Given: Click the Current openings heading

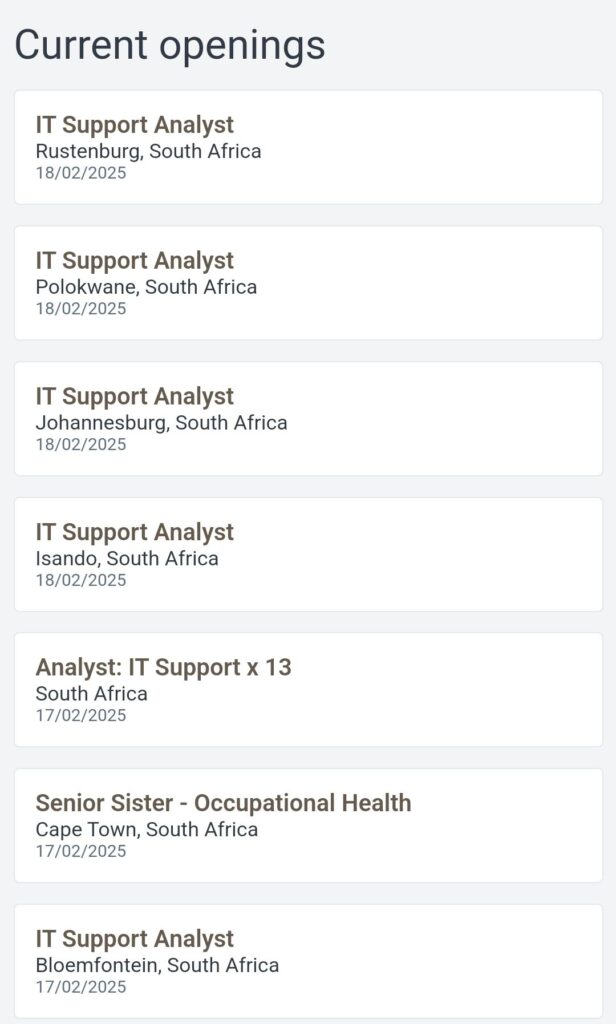Looking at the screenshot, I should 170,45.
